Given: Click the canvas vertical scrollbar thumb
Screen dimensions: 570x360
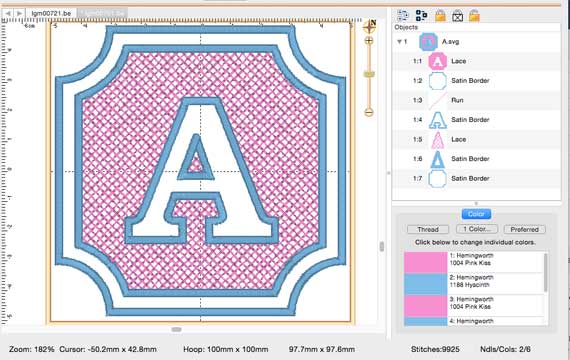Looking at the screenshot, I should tap(382, 247).
